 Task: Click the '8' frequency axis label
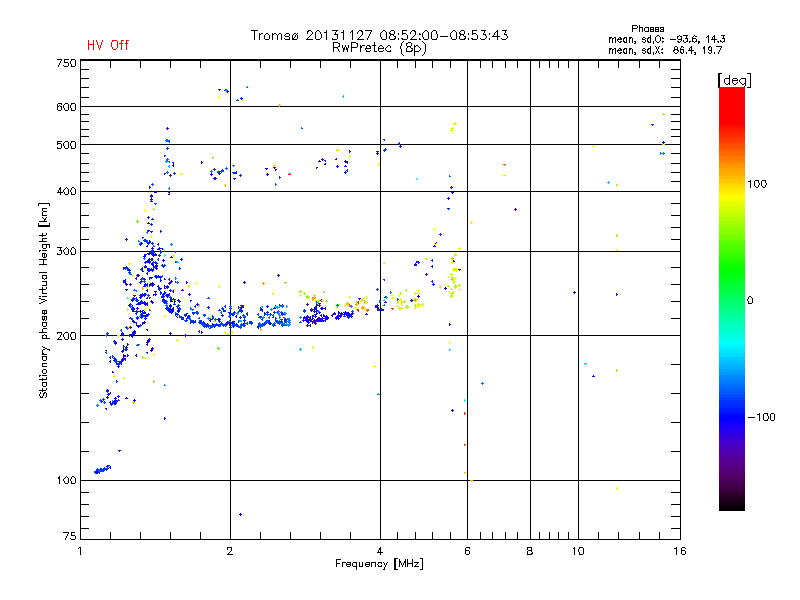click(530, 551)
